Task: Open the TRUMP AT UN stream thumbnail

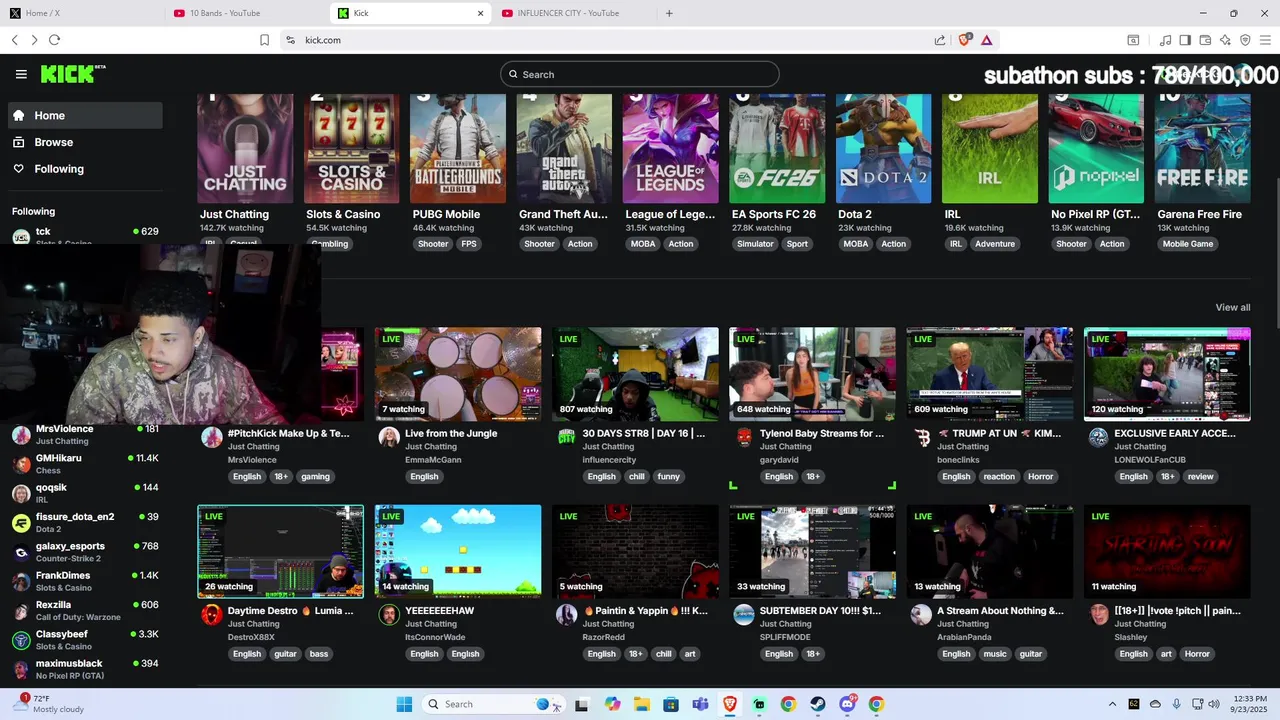Action: click(x=990, y=374)
